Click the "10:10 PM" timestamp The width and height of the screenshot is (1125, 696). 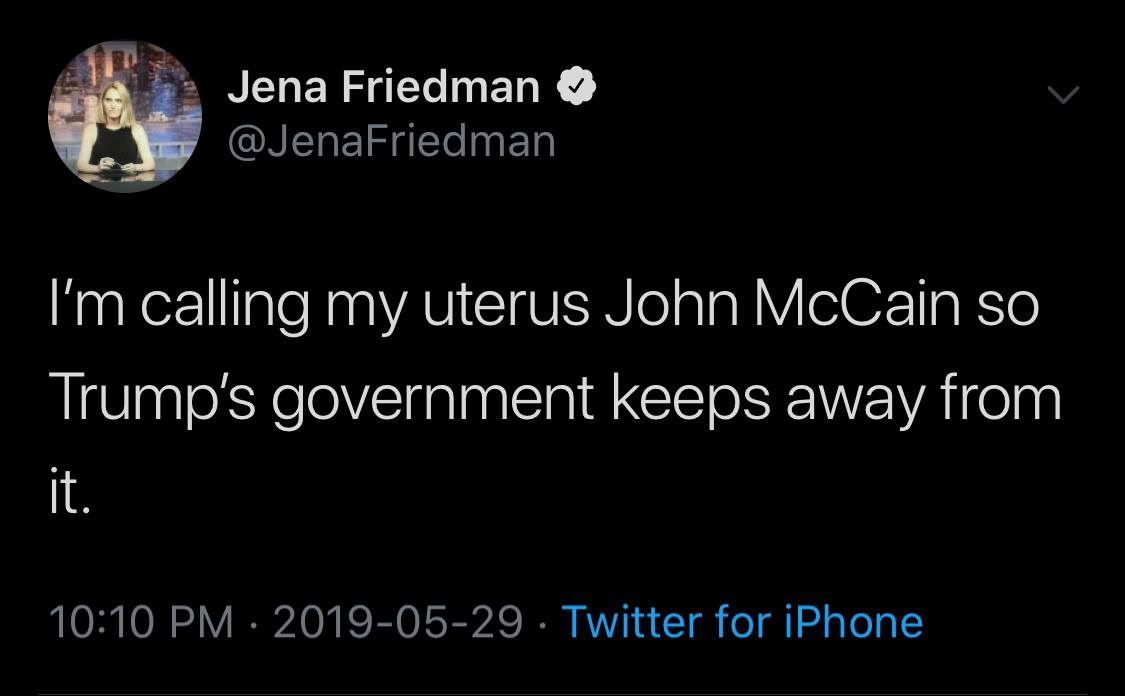point(138,622)
